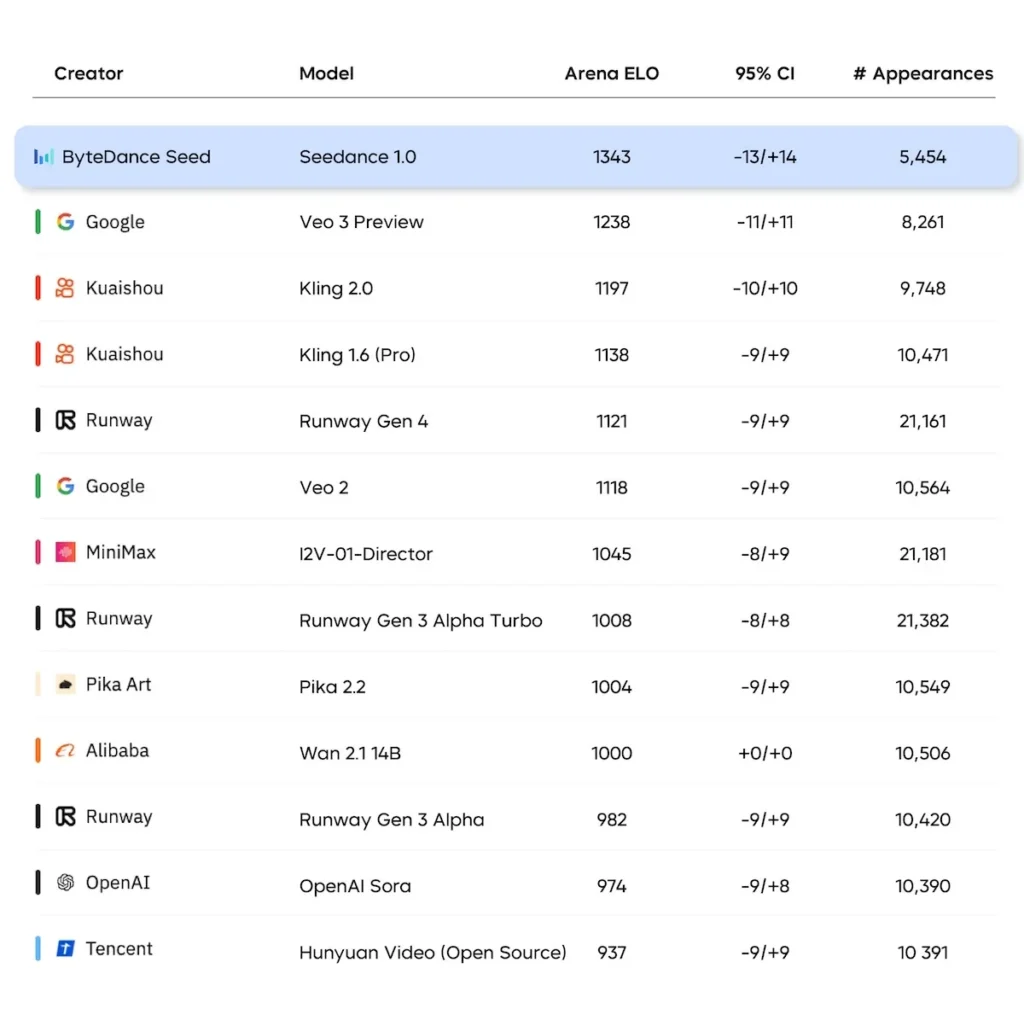
Task: Click the orange color bar beside Alibaba
Action: coord(38,750)
